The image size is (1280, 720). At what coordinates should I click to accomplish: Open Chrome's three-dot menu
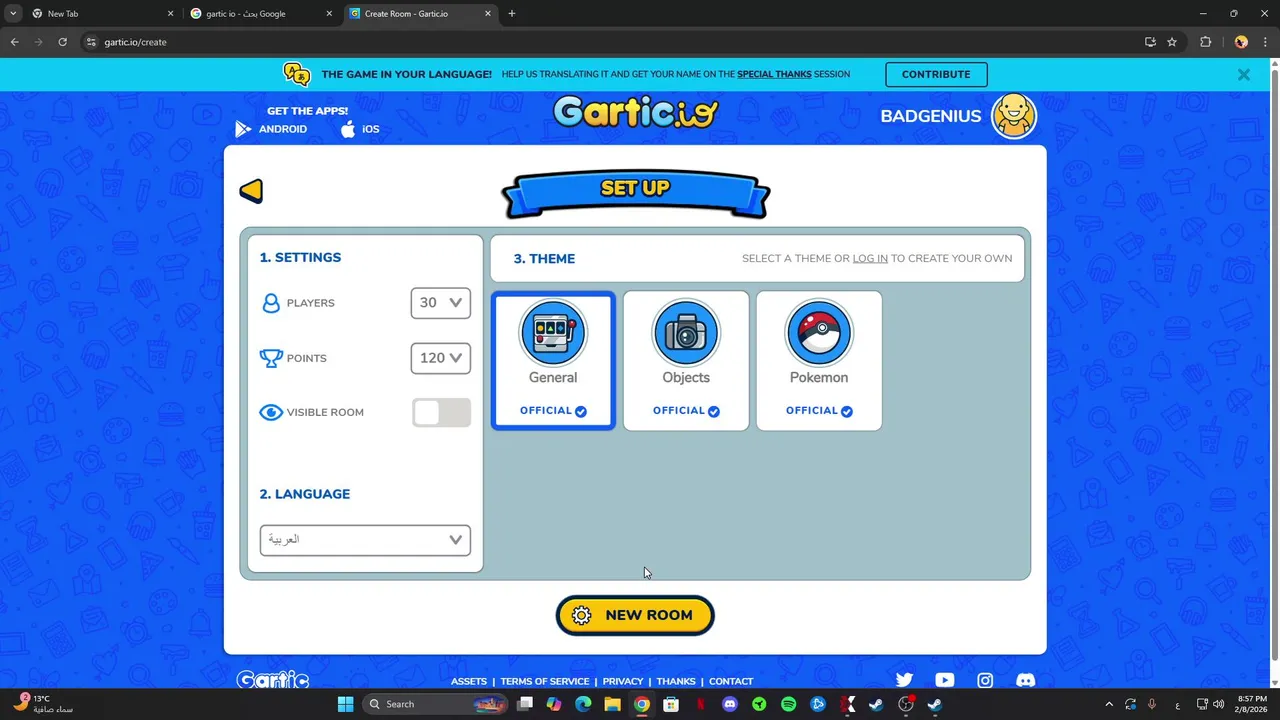point(1266,42)
